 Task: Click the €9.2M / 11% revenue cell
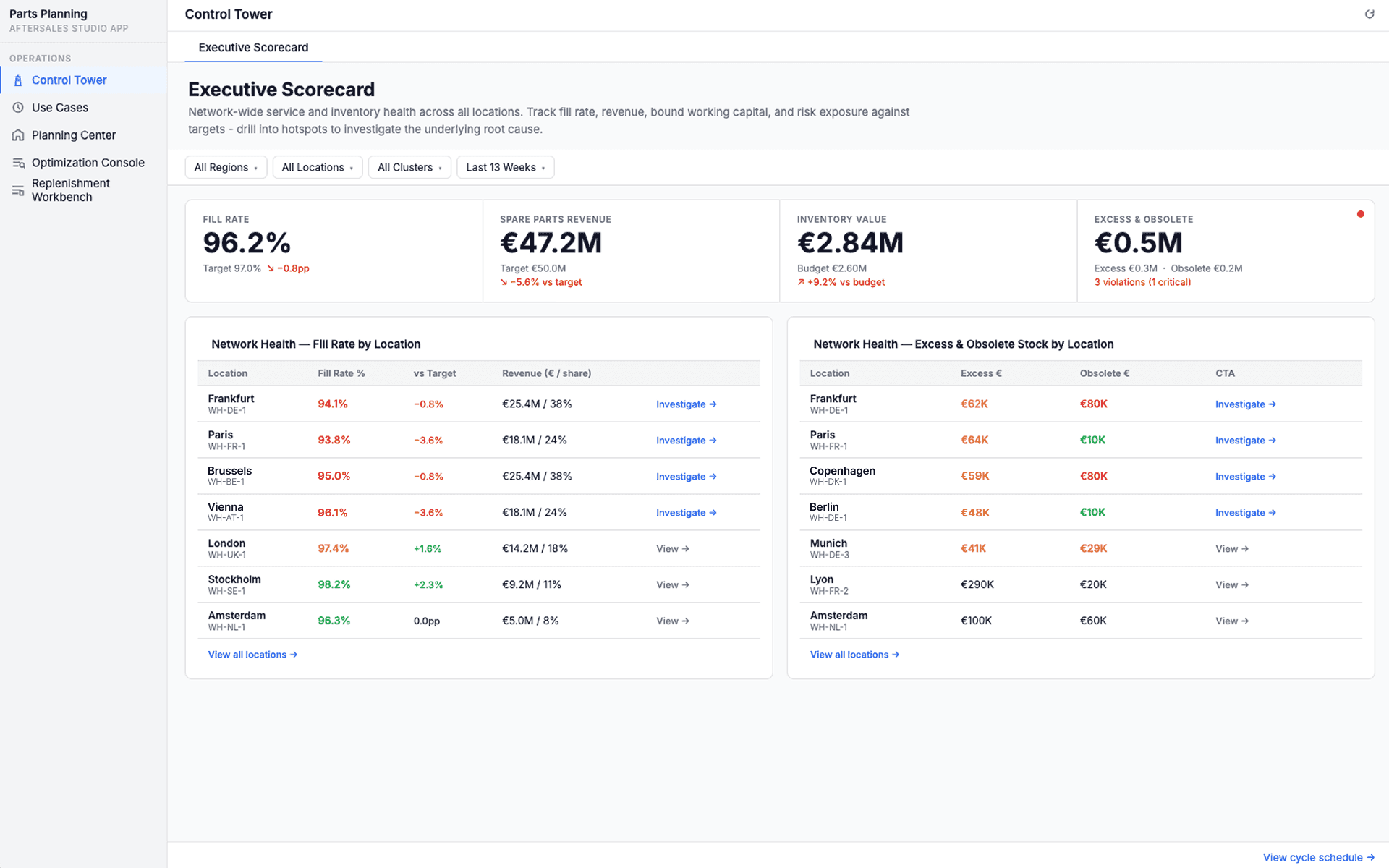[532, 584]
